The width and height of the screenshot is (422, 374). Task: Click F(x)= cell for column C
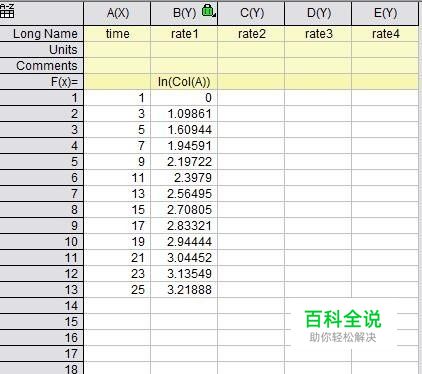(x=251, y=82)
